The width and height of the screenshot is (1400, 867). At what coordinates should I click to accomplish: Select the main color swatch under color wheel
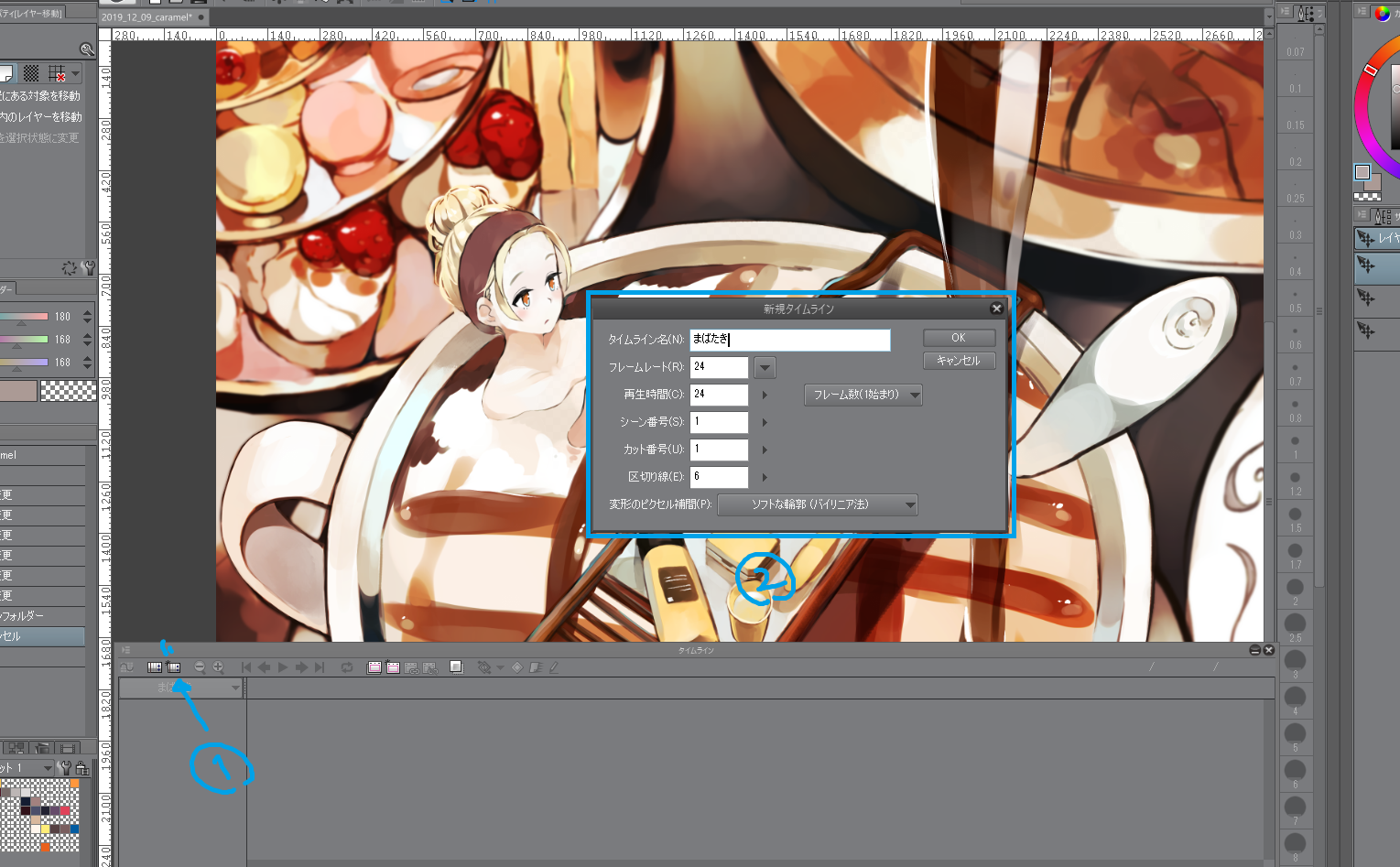1362,172
